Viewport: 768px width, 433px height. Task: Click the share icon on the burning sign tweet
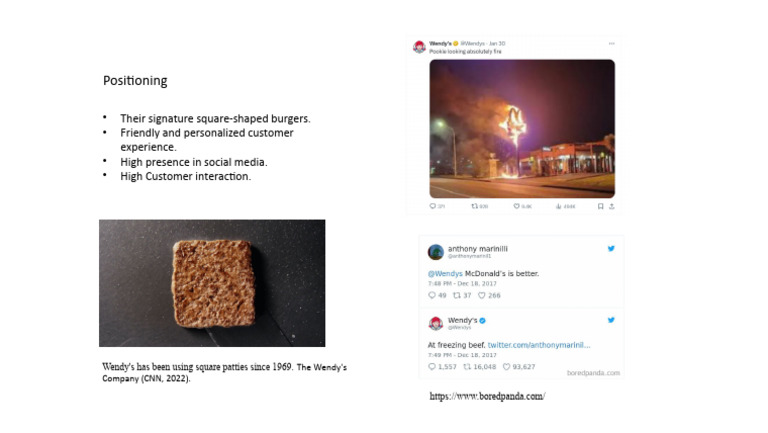tap(611, 206)
